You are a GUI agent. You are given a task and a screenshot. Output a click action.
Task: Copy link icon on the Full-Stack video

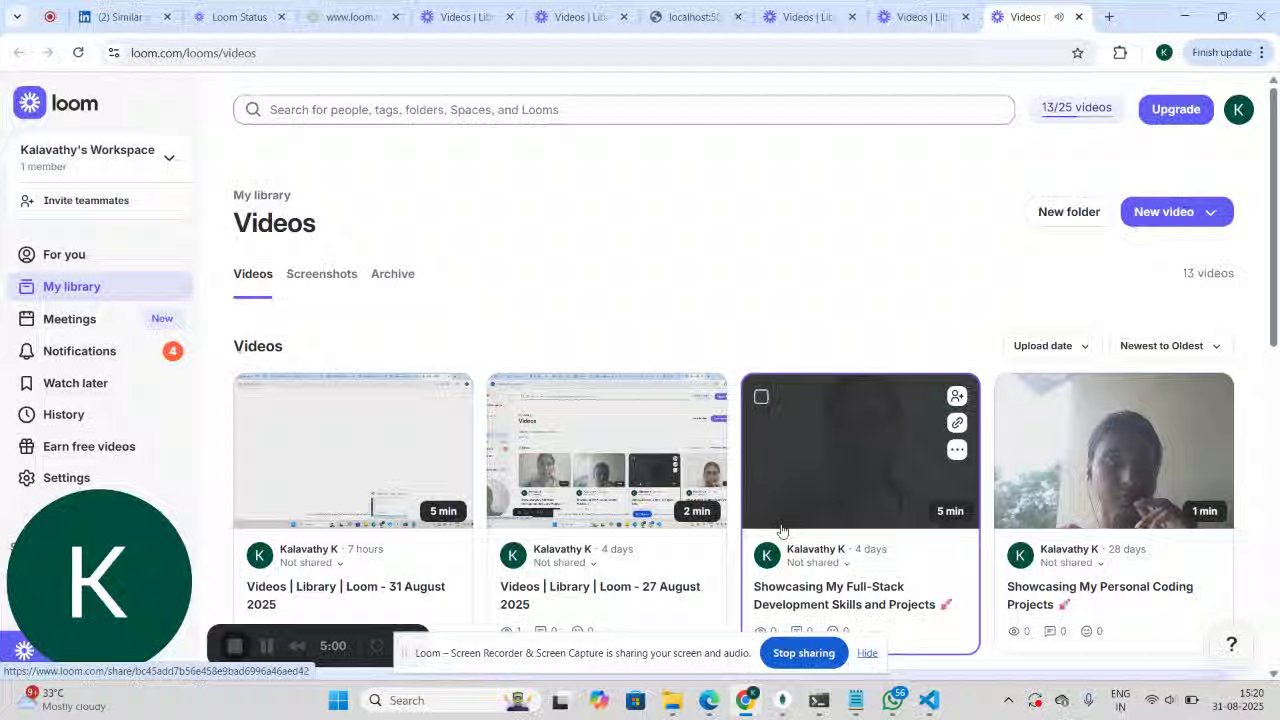click(x=957, y=423)
